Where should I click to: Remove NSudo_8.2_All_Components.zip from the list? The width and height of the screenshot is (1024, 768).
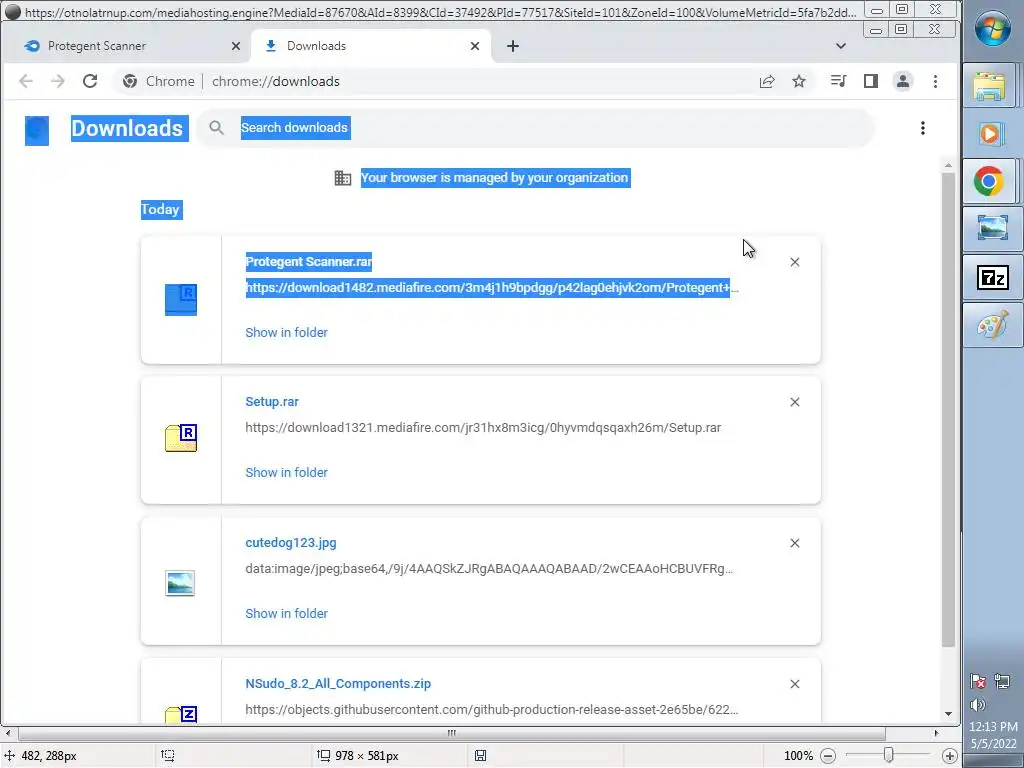(795, 684)
